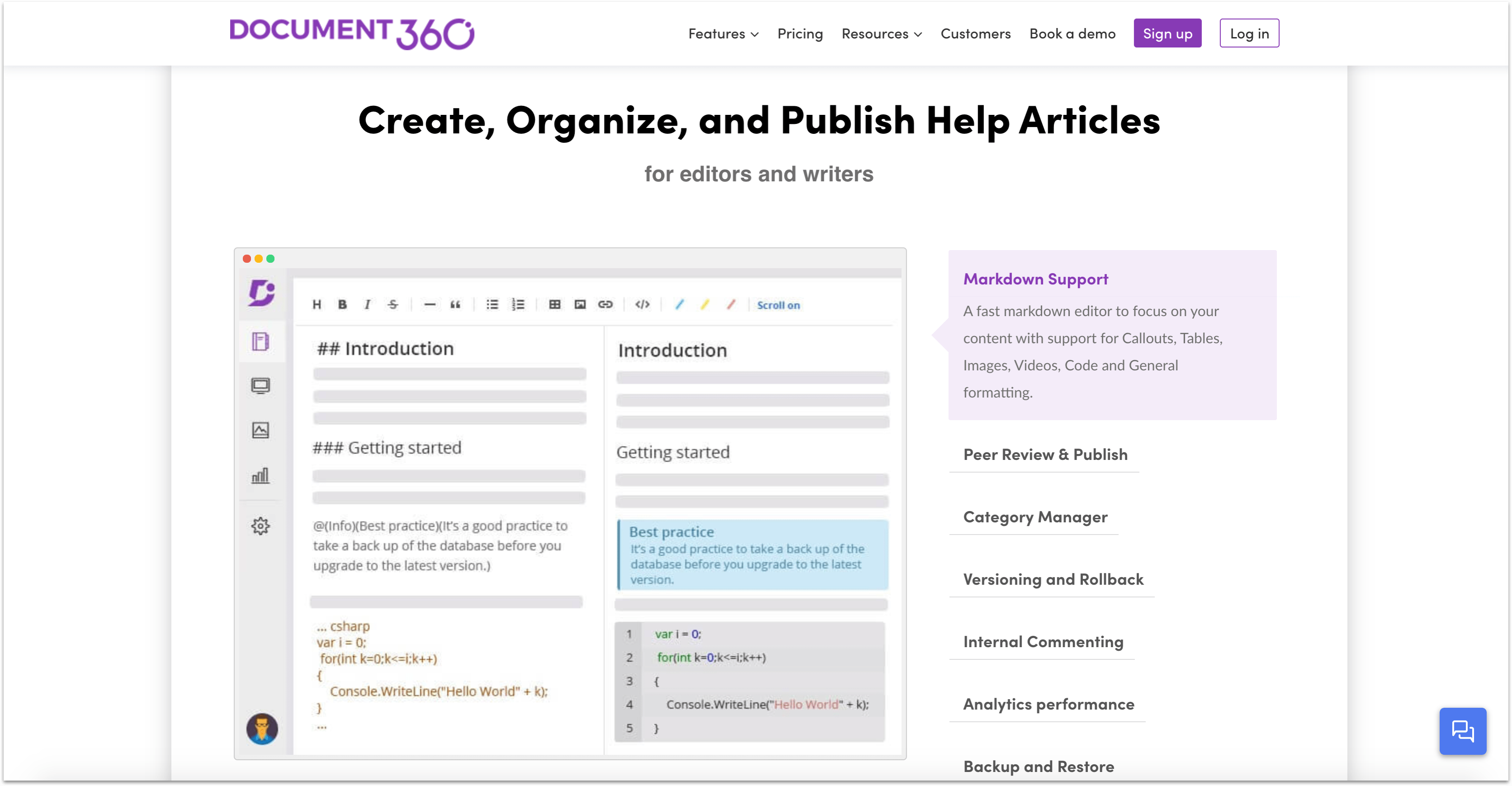
Task: Select the Category Manager feature
Action: pyautogui.click(x=1035, y=517)
